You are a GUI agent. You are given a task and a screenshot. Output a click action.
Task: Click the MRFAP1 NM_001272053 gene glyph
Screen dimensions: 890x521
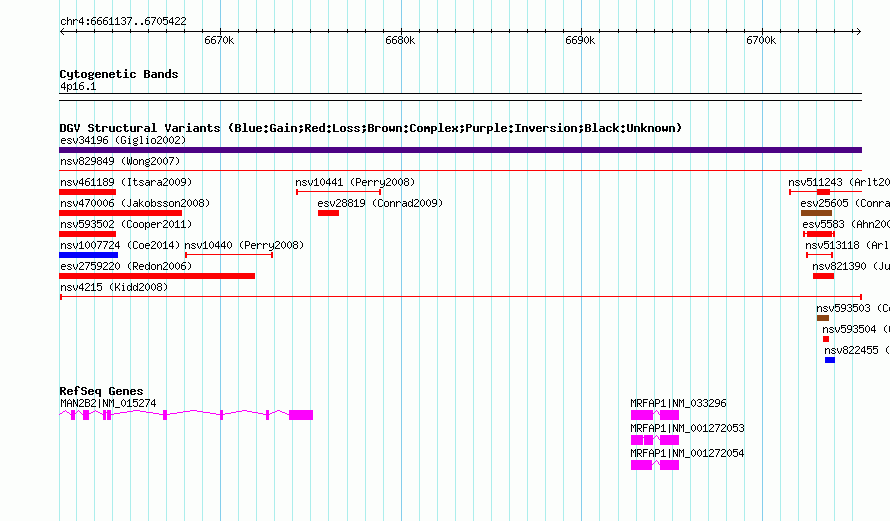(655, 440)
